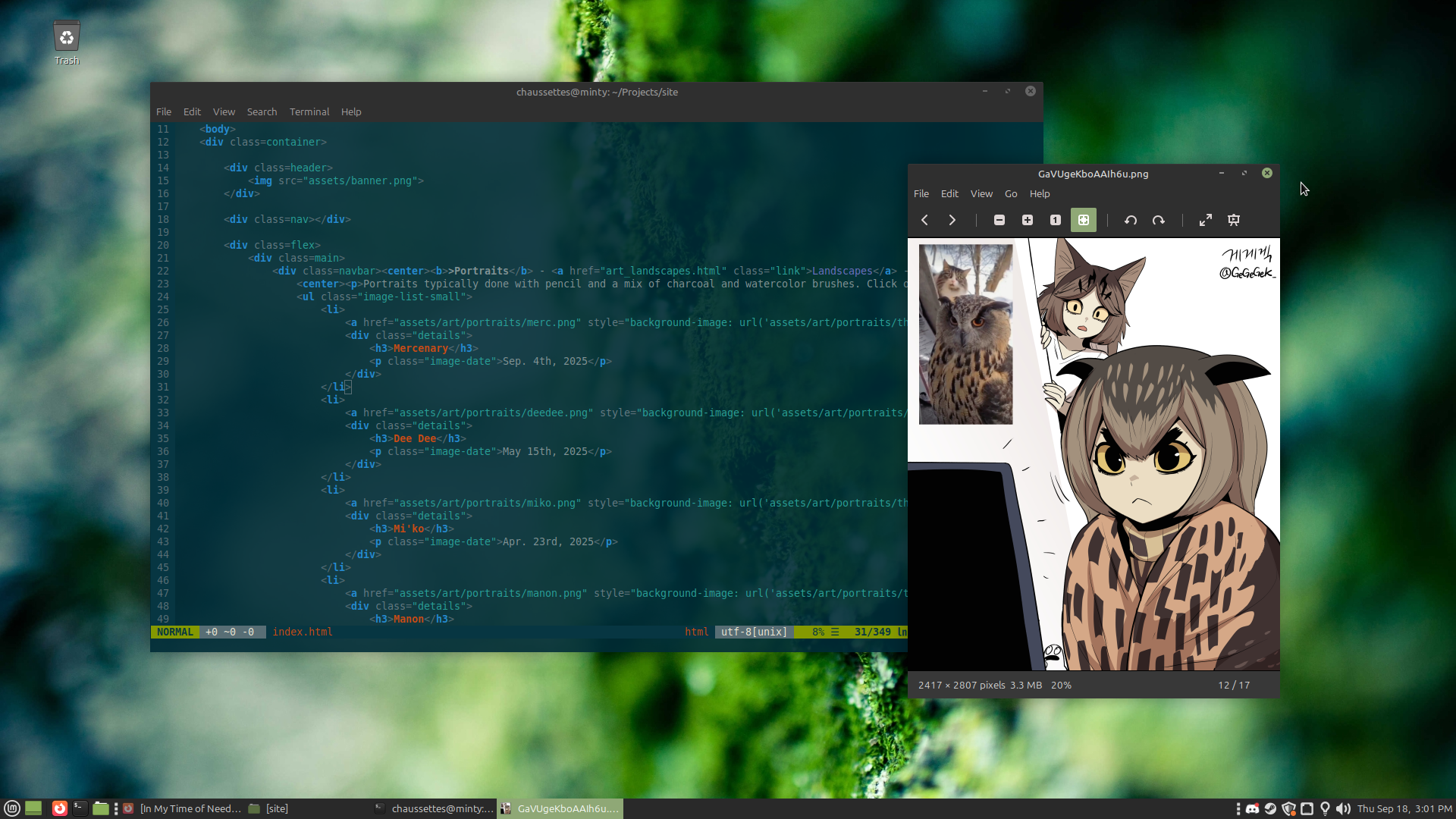This screenshot has width=1456, height=819.
Task: Start slideshow in image viewer
Action: click(x=1234, y=220)
